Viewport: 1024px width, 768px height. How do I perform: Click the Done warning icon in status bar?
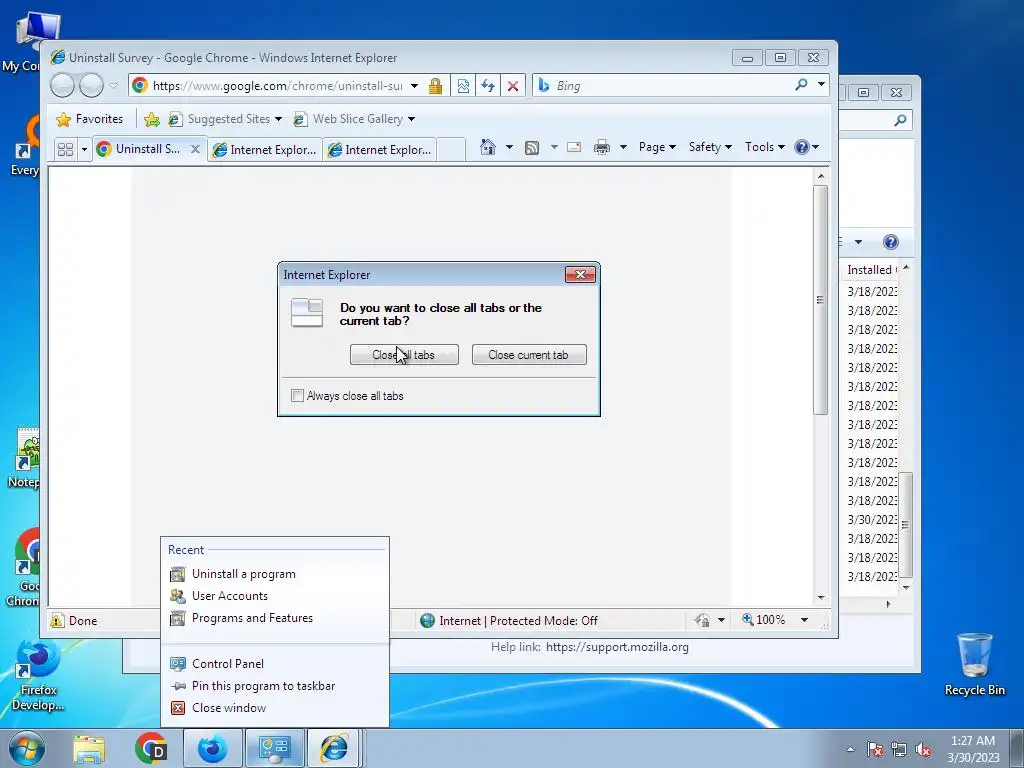pyautogui.click(x=58, y=620)
